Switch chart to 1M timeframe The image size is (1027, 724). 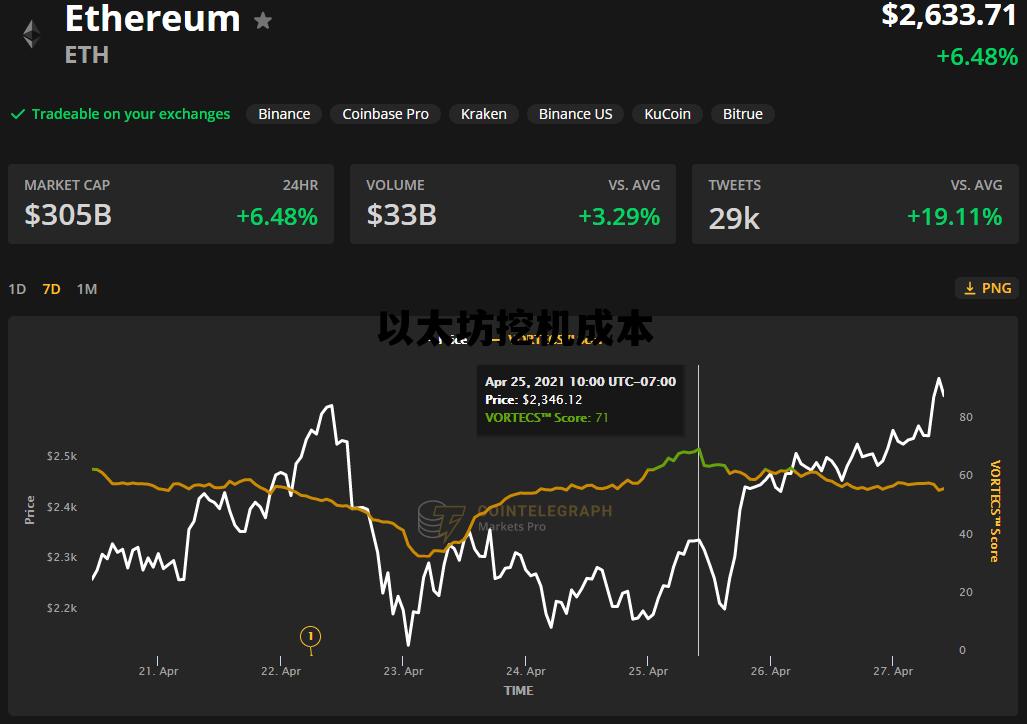[x=86, y=289]
